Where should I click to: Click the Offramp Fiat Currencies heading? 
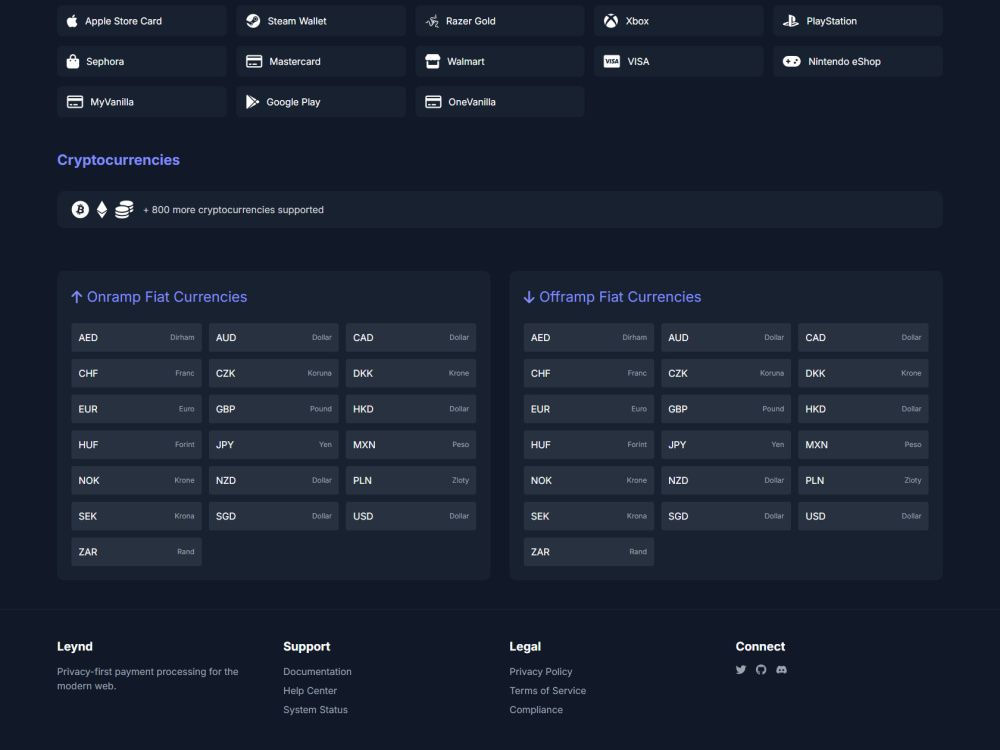tap(620, 297)
